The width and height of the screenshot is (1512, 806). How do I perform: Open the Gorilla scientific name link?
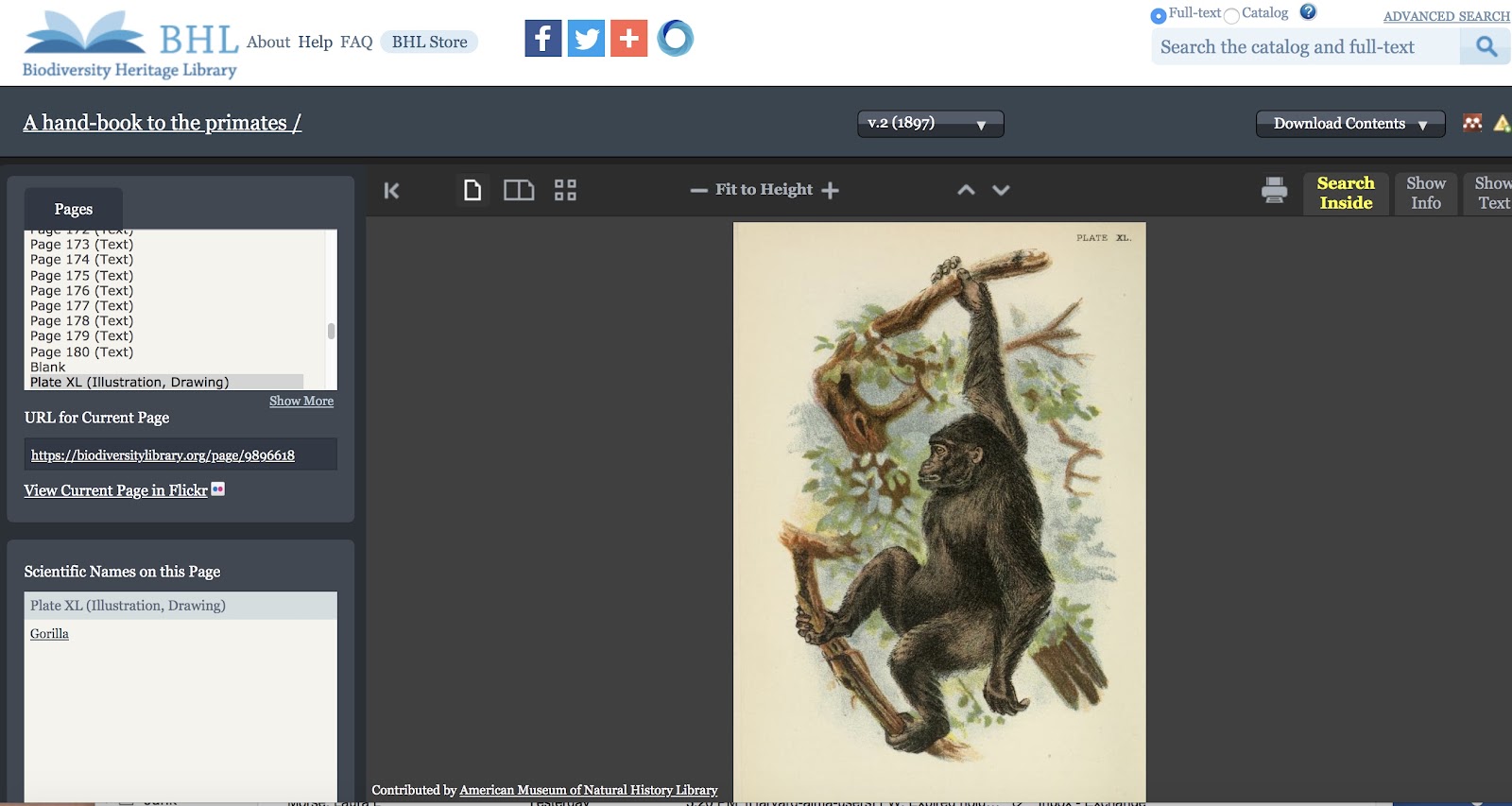[x=49, y=634]
